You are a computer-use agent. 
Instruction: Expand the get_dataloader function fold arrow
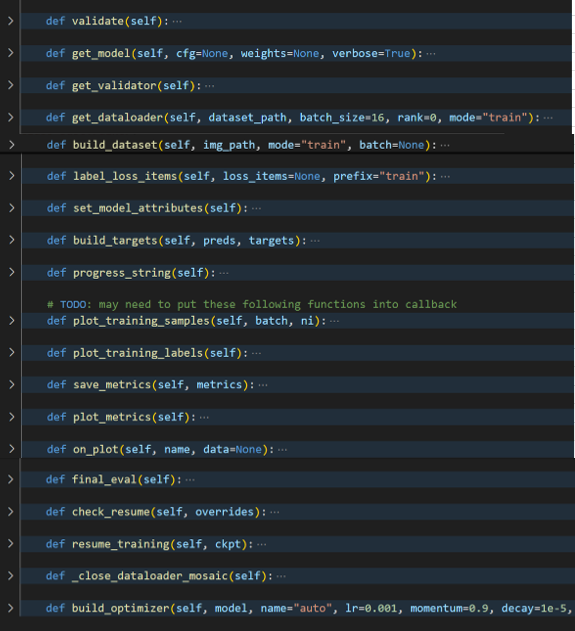pos(11,118)
